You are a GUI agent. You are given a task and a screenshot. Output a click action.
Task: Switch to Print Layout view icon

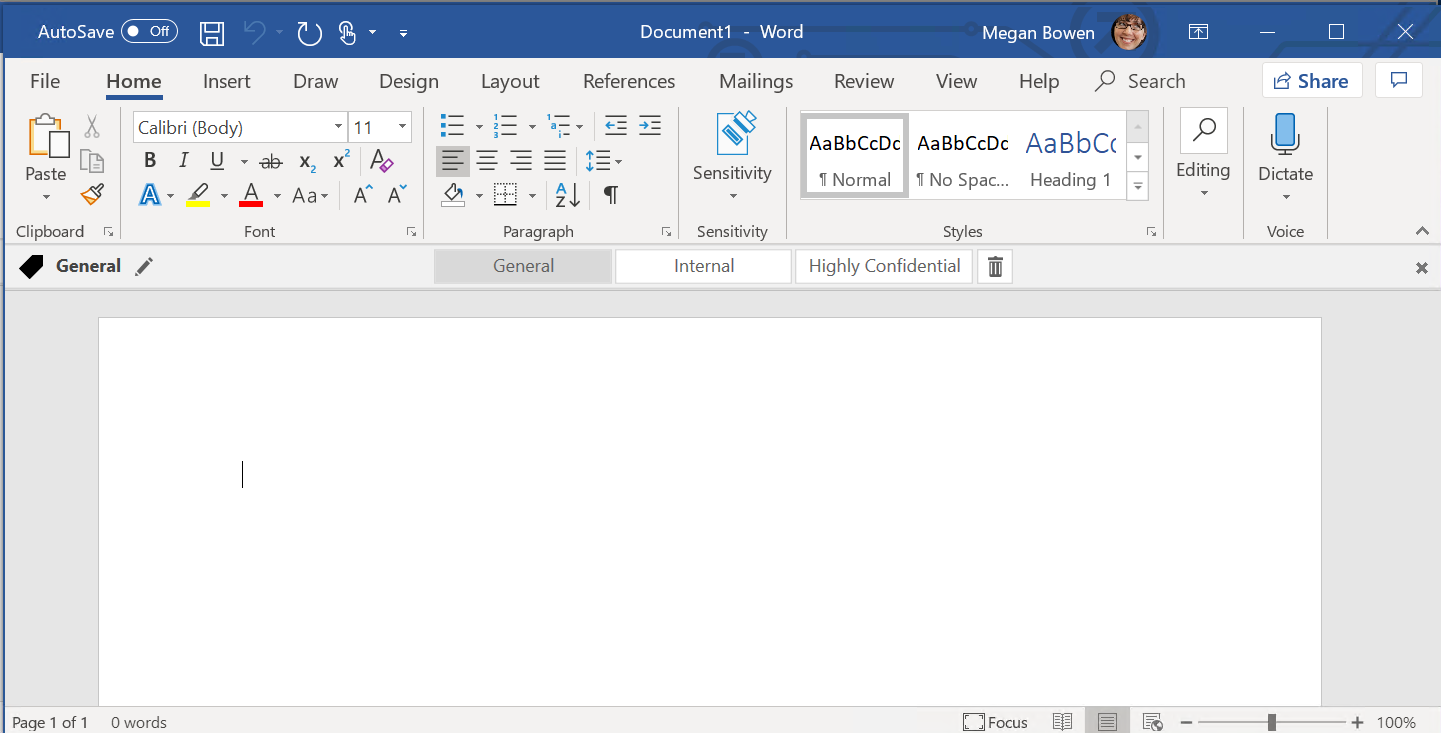[1107, 721]
